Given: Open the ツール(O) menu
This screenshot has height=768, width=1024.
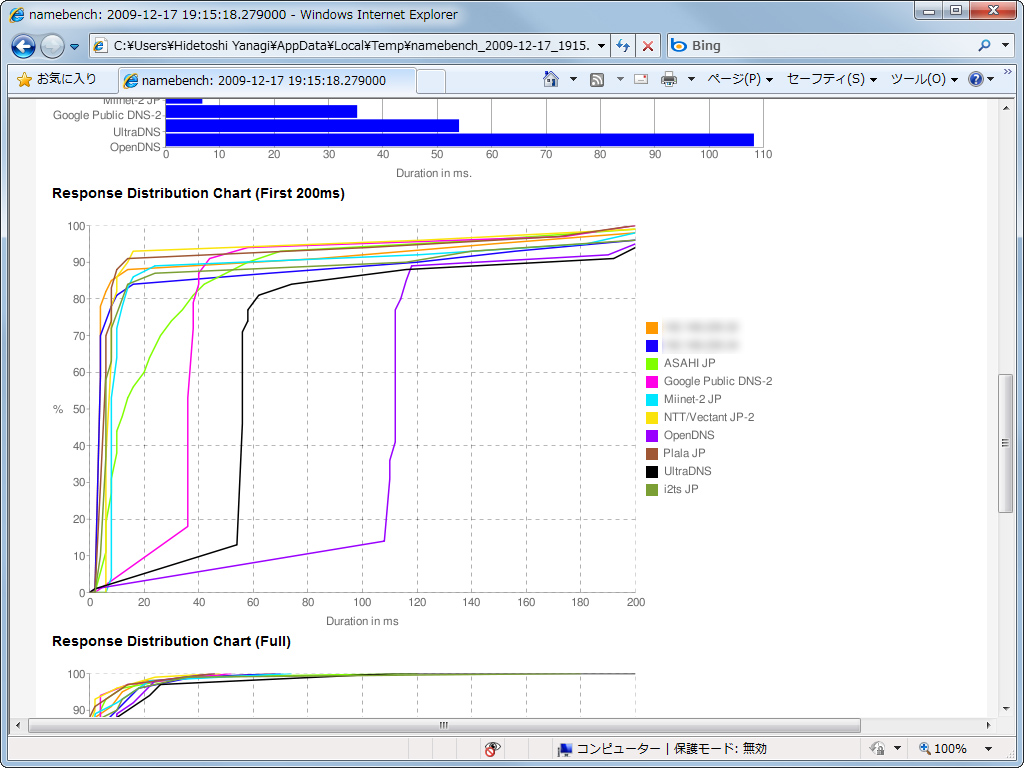Looking at the screenshot, I should click(x=924, y=79).
